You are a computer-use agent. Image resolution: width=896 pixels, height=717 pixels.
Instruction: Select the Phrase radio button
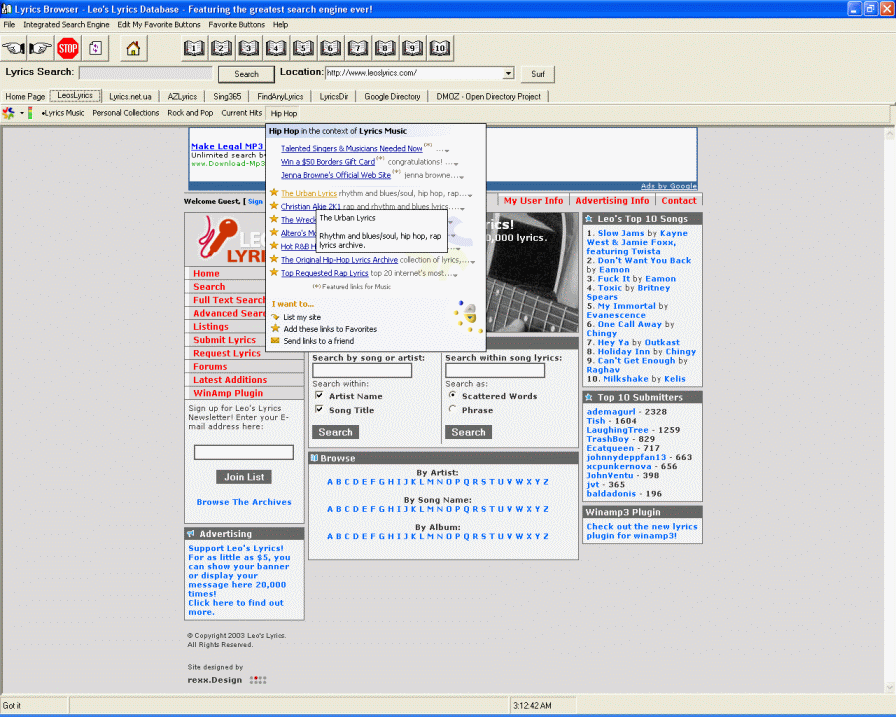pyautogui.click(x=453, y=410)
